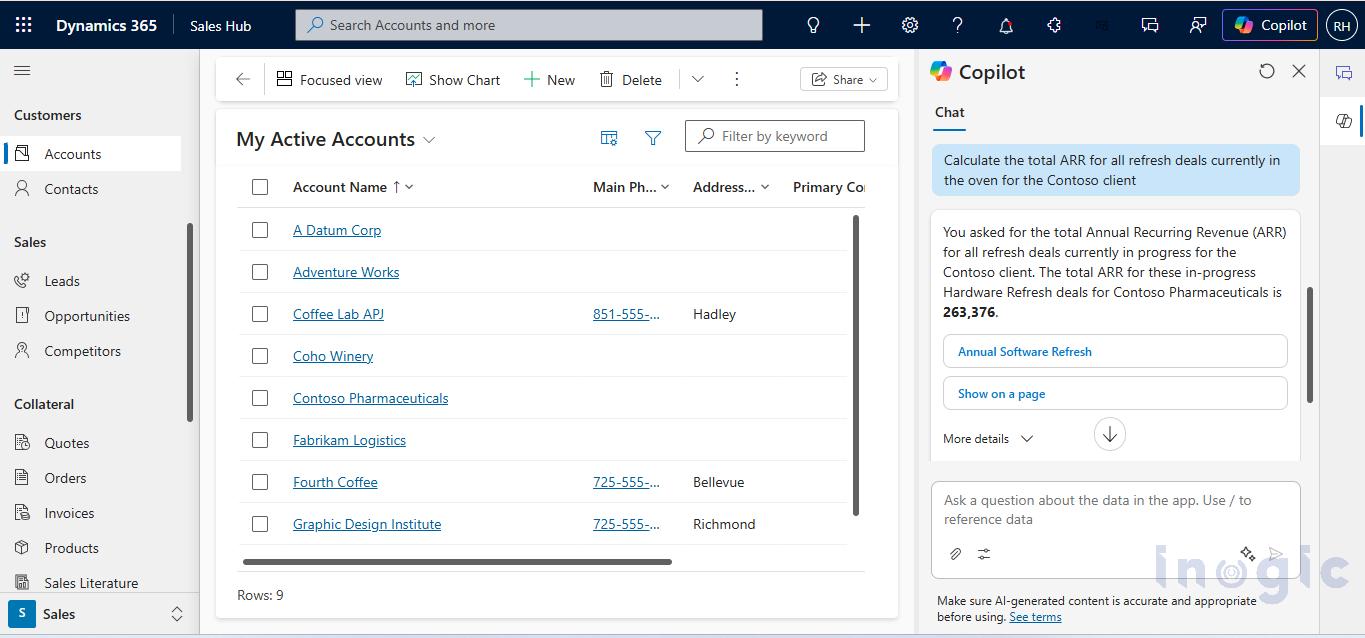Screen dimensions: 1365x638
Task: Open the RH user profile avatar
Action: [1341, 25]
